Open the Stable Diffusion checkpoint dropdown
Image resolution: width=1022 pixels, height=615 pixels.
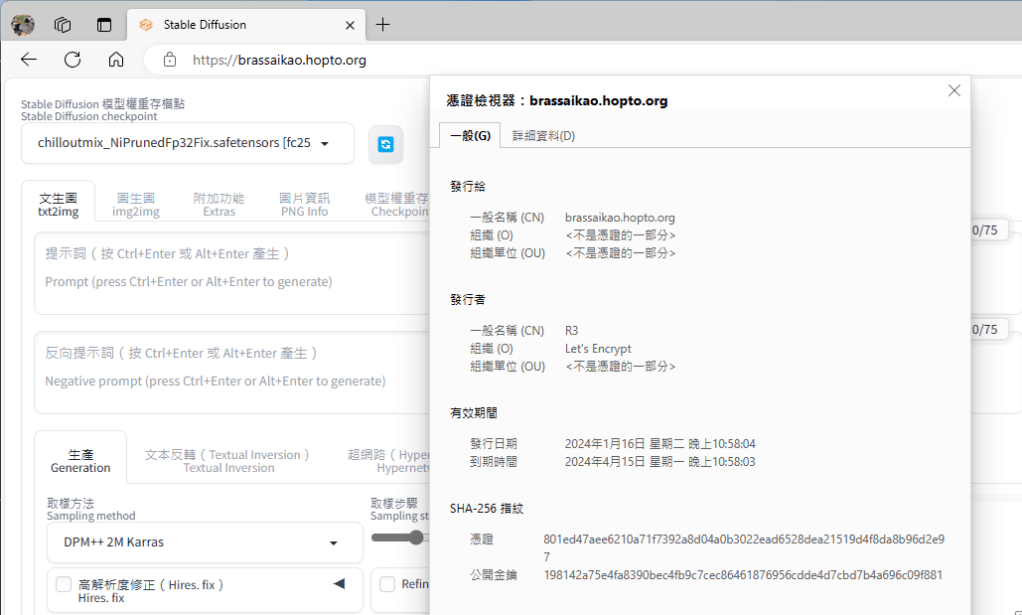(188, 143)
